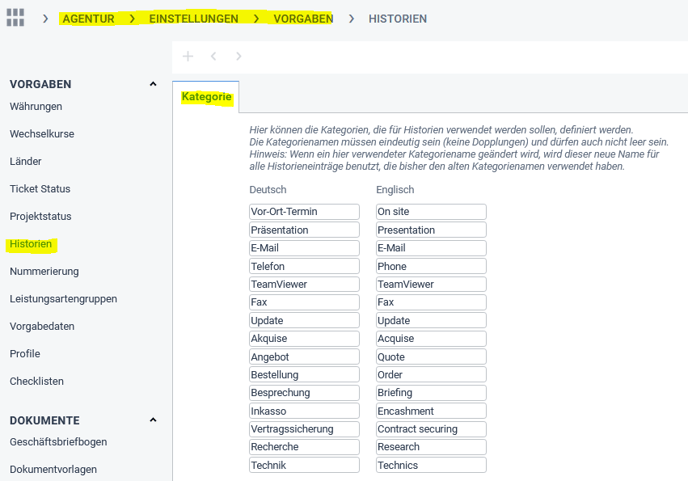Go to previous record arrow
This screenshot has width=688, height=481.
tap(214, 57)
